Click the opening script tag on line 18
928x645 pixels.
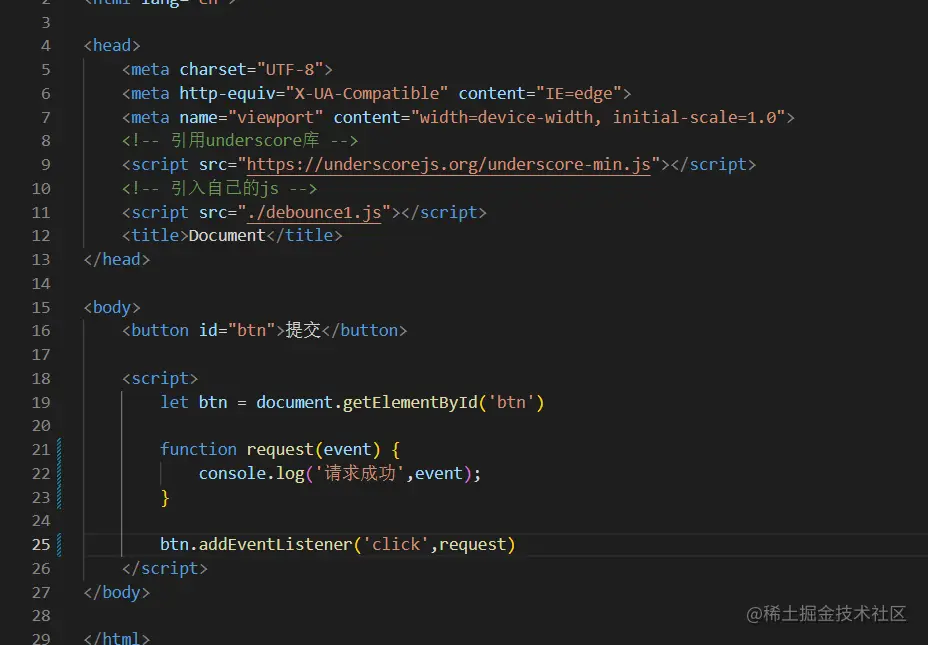(x=160, y=378)
